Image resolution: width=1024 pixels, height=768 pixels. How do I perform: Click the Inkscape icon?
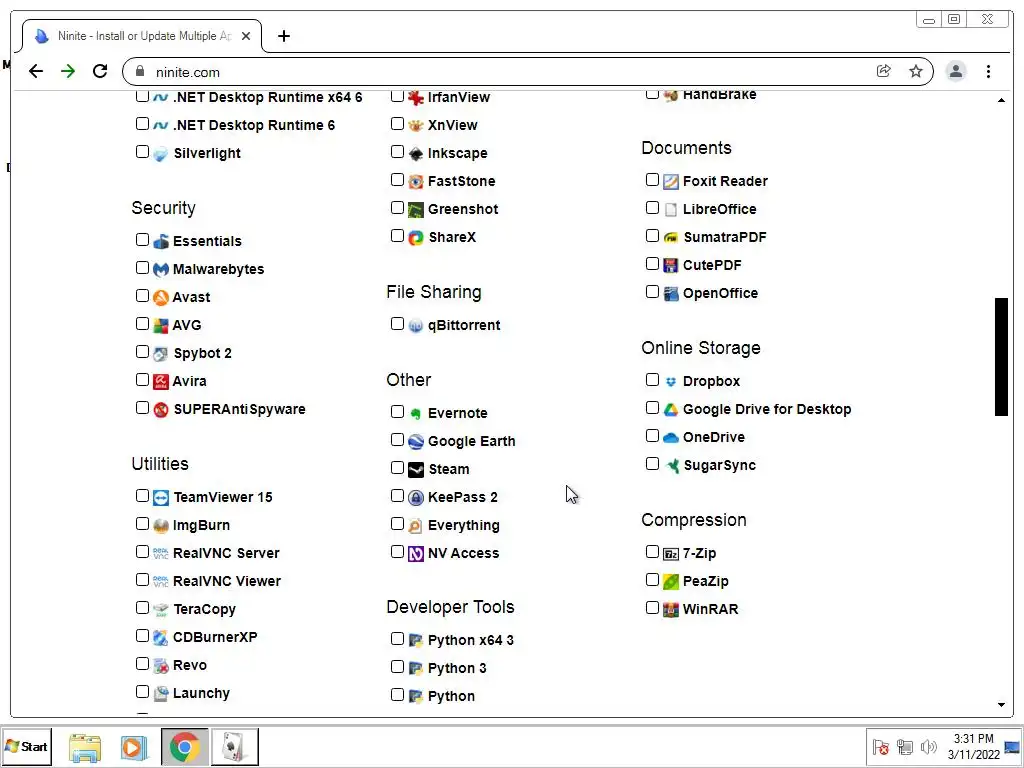coord(416,153)
